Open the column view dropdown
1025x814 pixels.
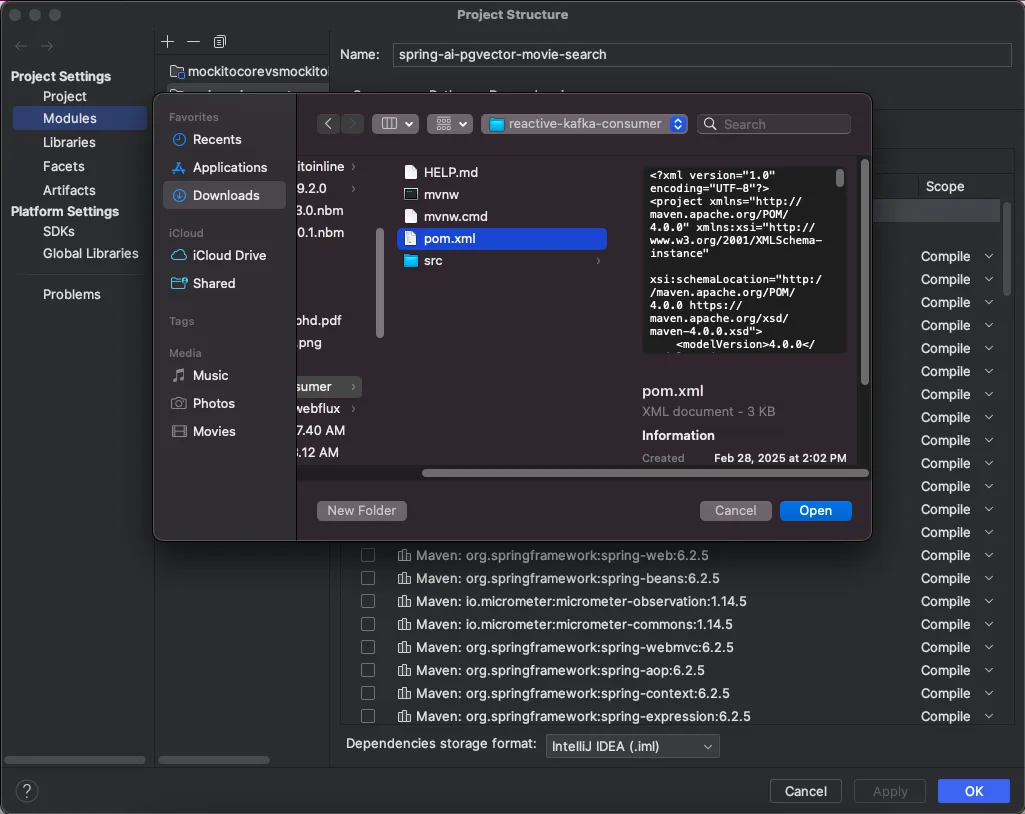point(395,124)
